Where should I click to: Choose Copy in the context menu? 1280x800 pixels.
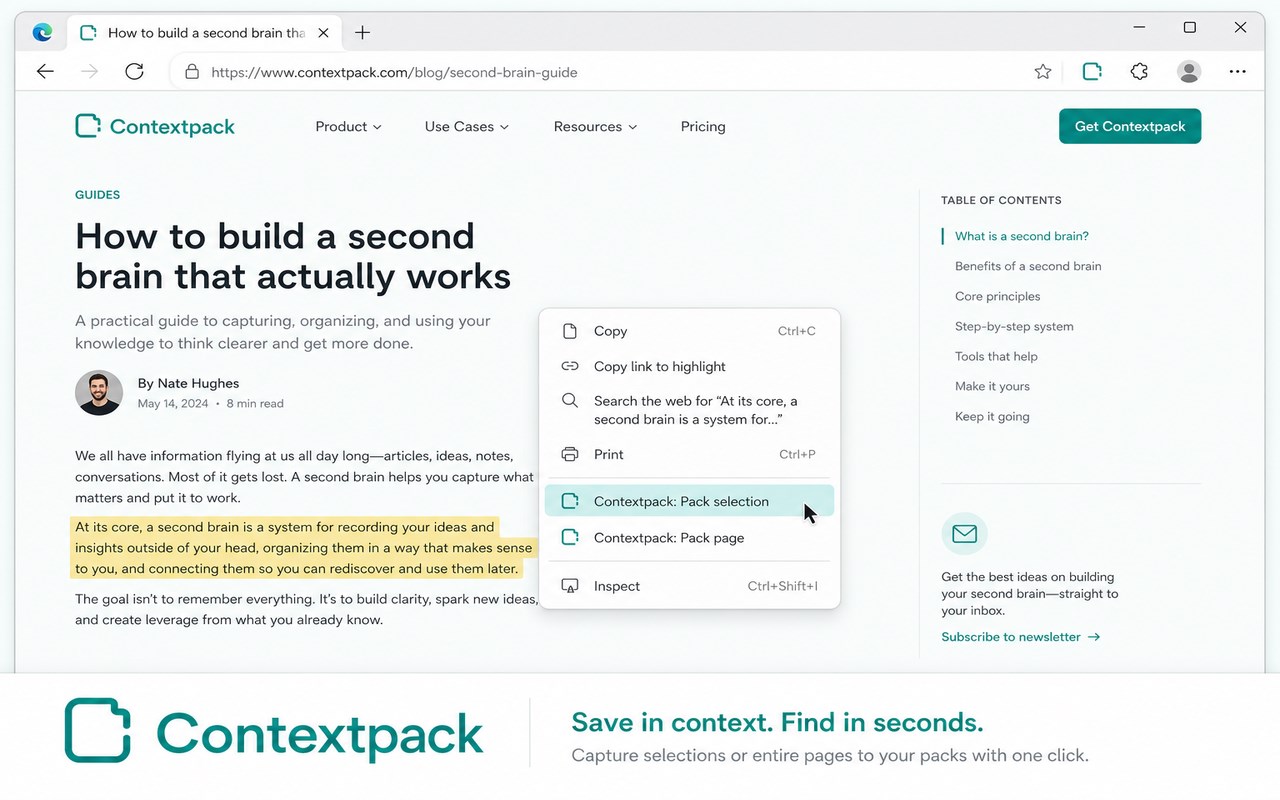[689, 331]
